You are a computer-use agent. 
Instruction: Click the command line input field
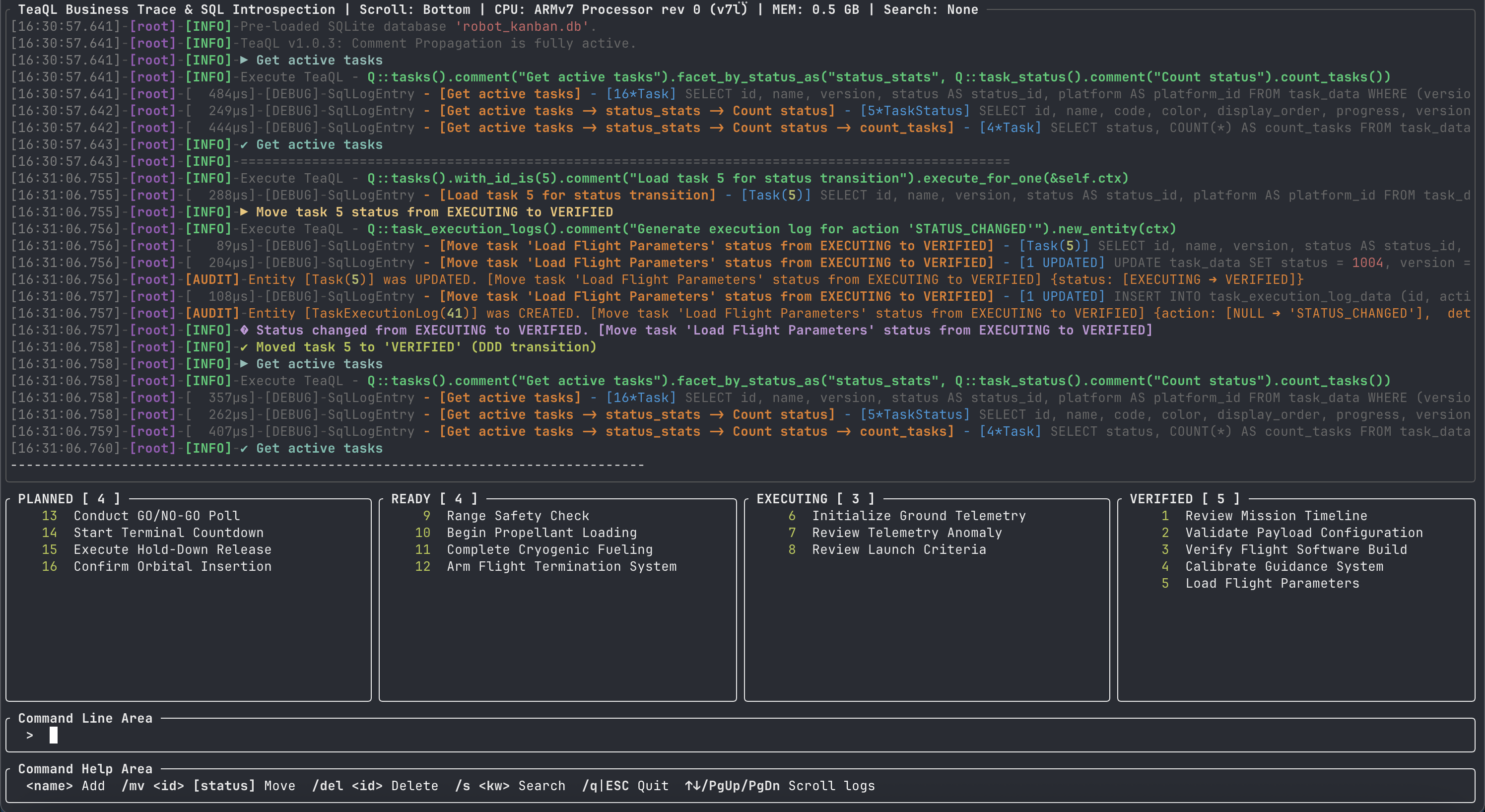pyautogui.click(x=740, y=736)
